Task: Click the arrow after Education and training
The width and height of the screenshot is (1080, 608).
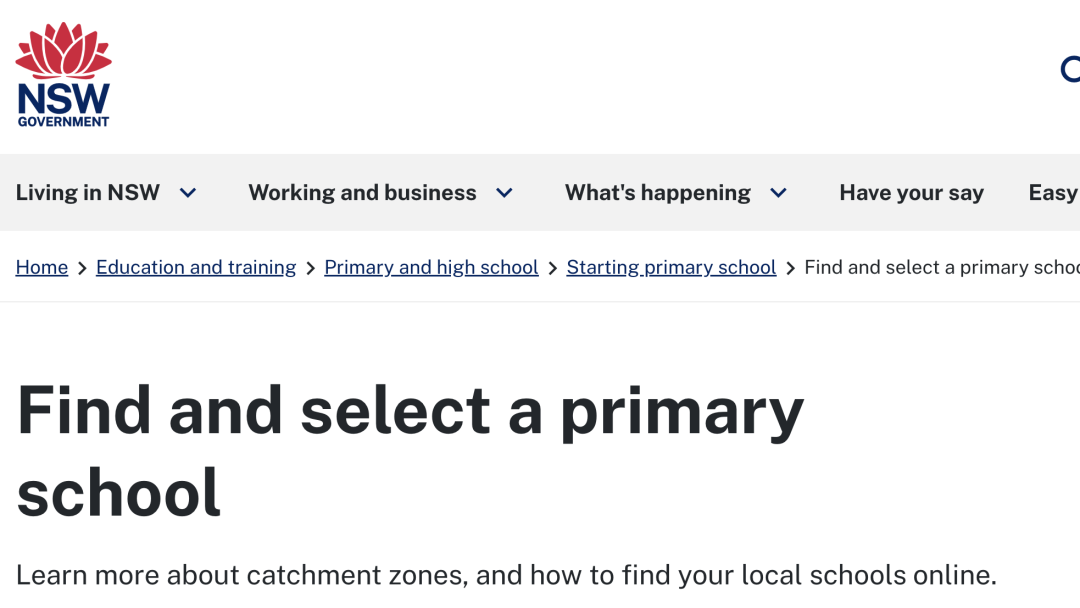Action: click(310, 268)
